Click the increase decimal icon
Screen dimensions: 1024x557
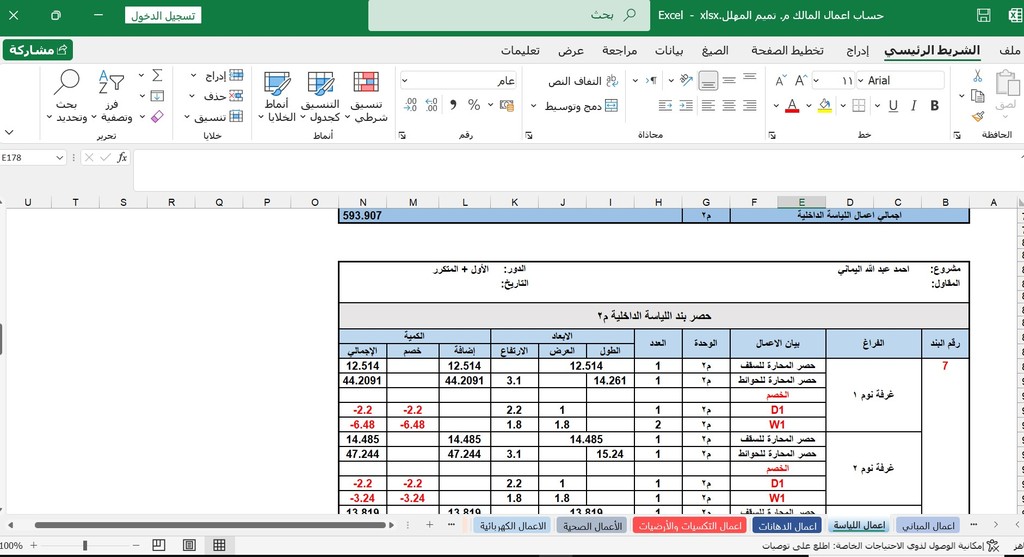(x=432, y=105)
